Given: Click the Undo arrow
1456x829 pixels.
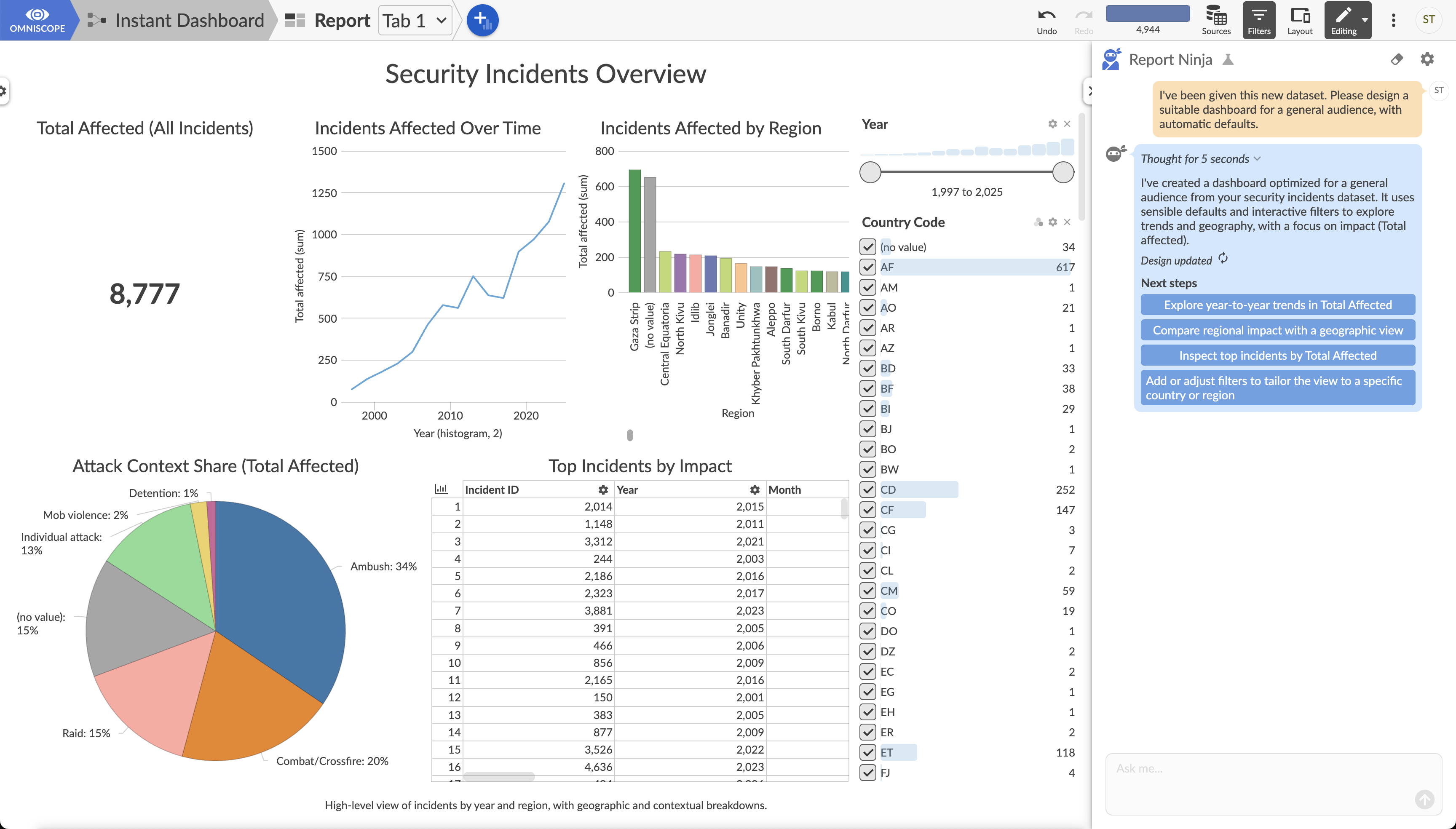Looking at the screenshot, I should click(x=1046, y=21).
